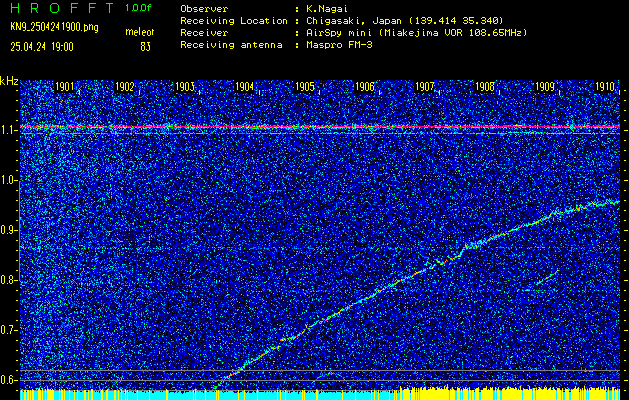Click the Receiving antenna label
This screenshot has width=629, height=400.
231,45
